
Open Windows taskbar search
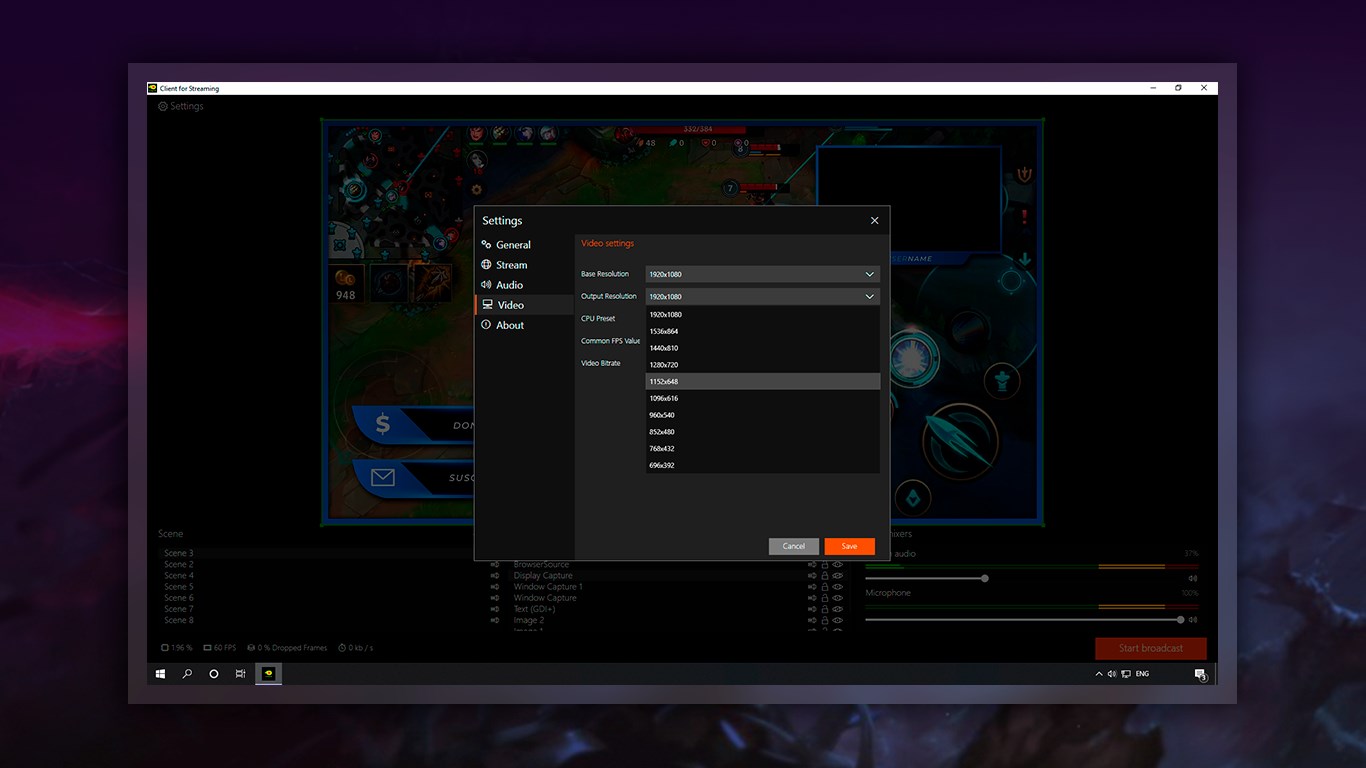point(187,674)
